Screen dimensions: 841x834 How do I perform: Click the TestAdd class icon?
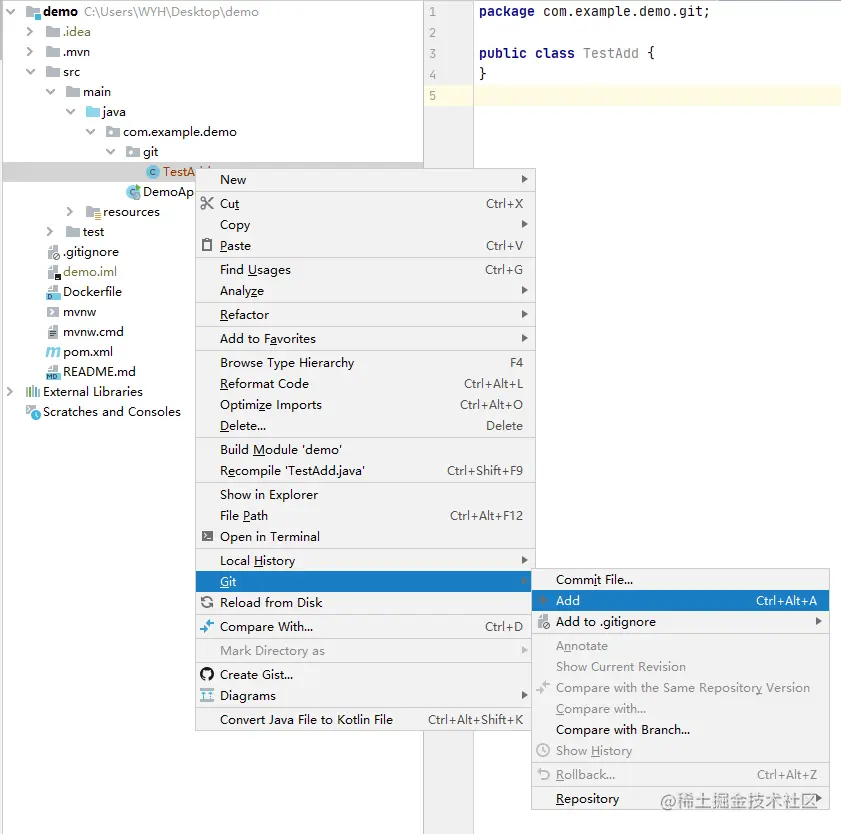tap(153, 172)
